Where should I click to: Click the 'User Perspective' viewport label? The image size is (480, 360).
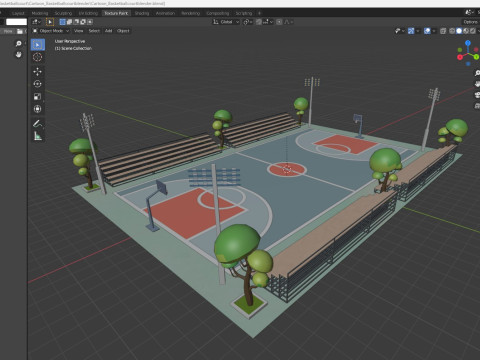pos(70,41)
